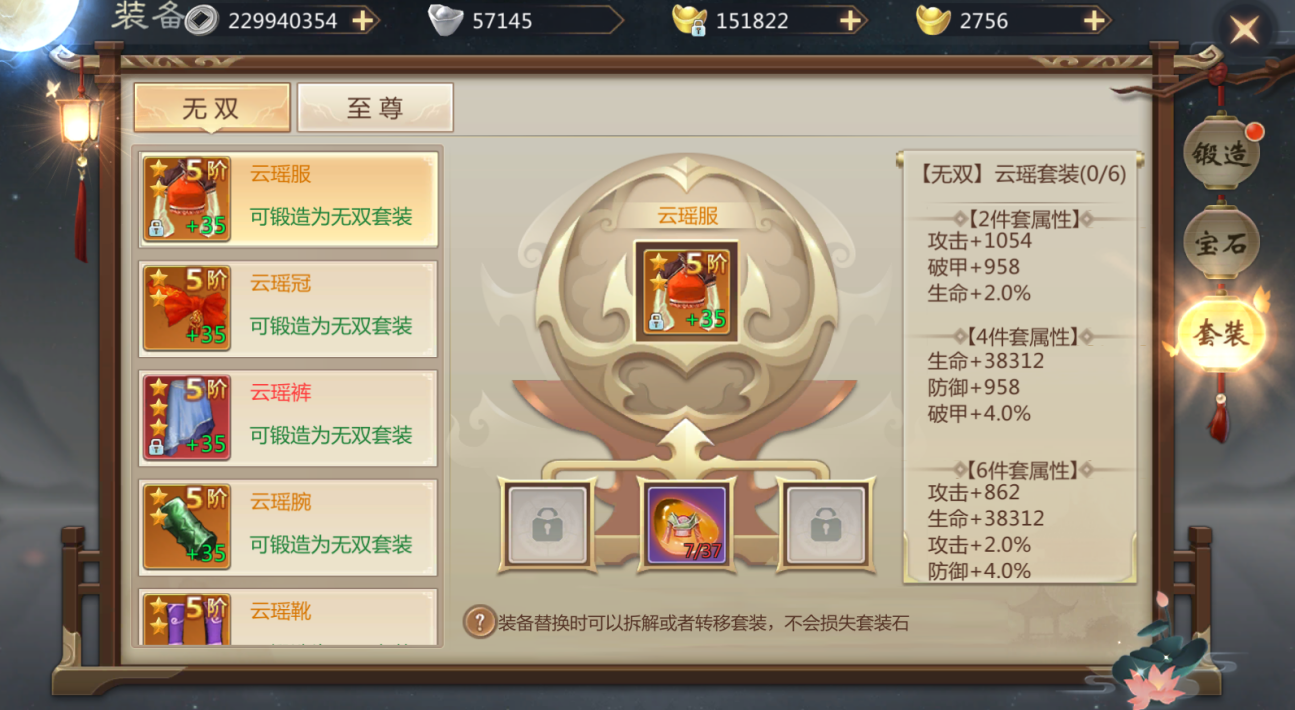Switch to the 至尊 tab
1295x710 pixels.
click(x=375, y=108)
